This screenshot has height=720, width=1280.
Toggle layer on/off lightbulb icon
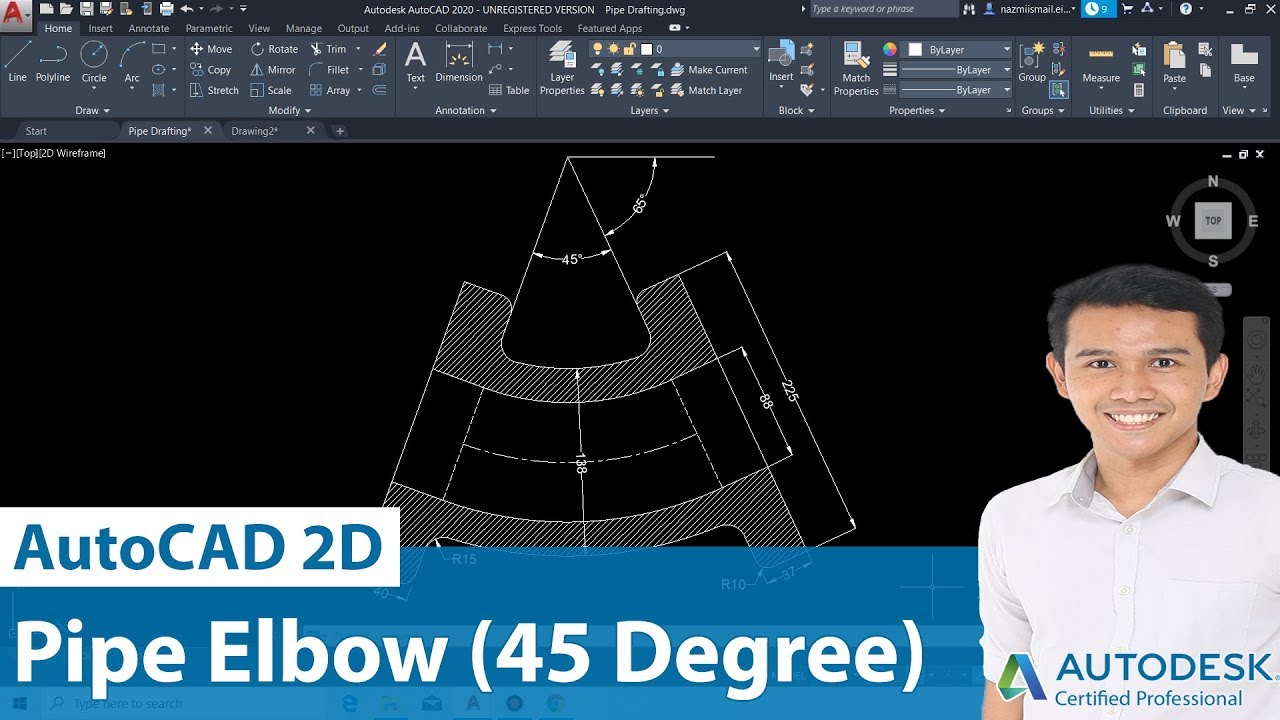(598, 49)
